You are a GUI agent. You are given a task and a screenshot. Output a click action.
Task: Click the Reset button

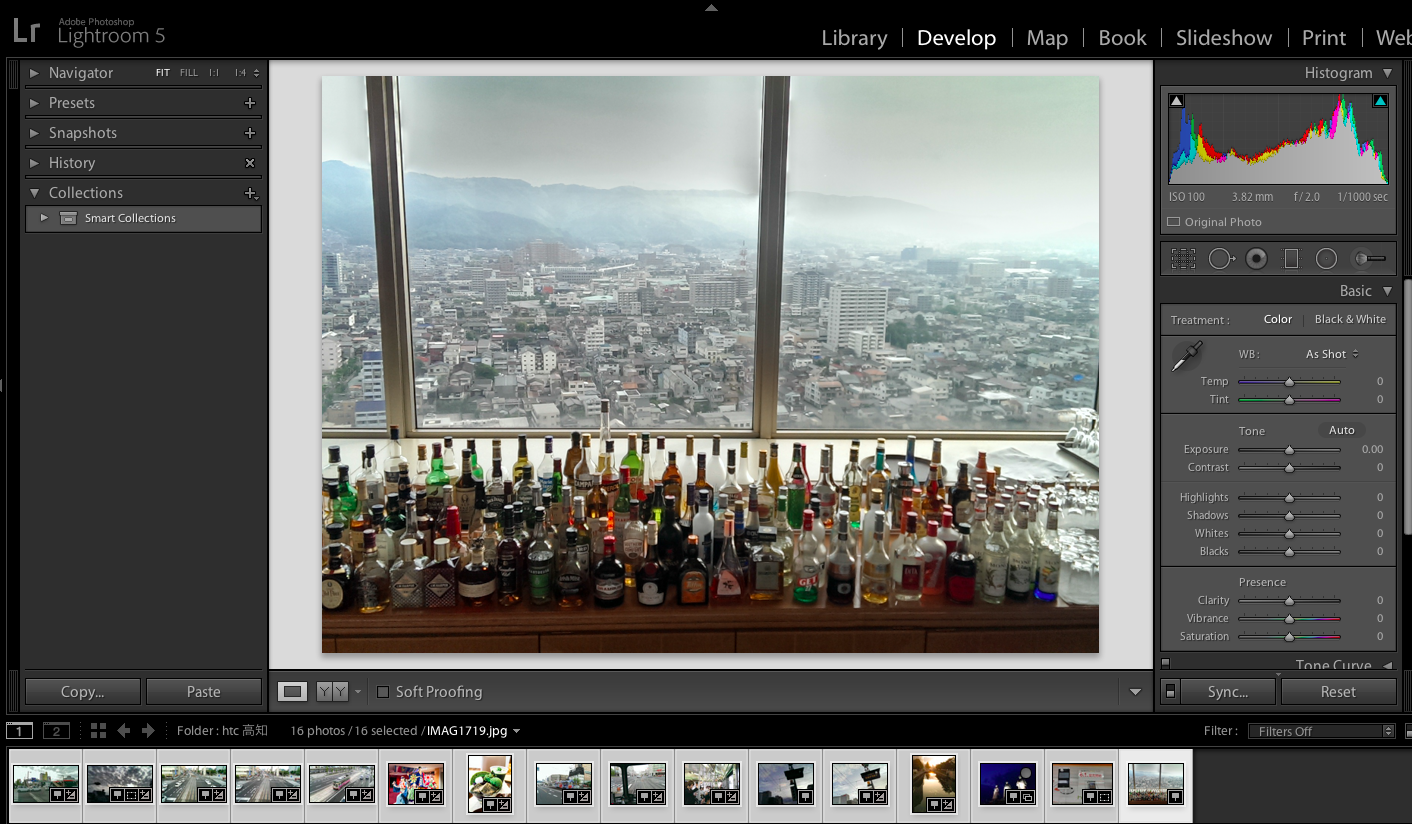1337,692
